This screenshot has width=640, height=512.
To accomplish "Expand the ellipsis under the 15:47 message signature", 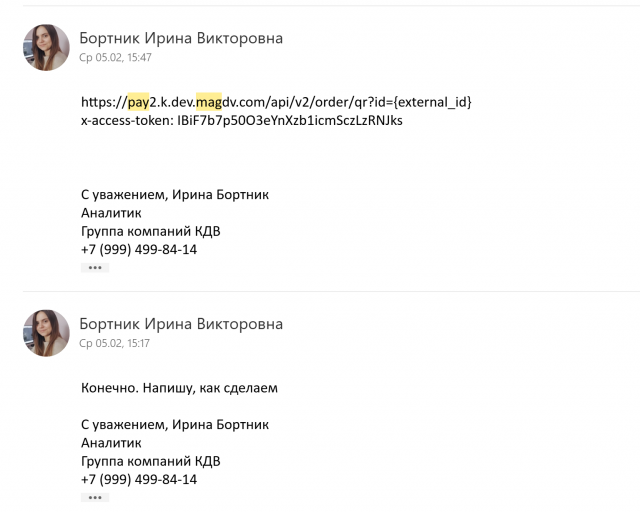I will point(94,268).
